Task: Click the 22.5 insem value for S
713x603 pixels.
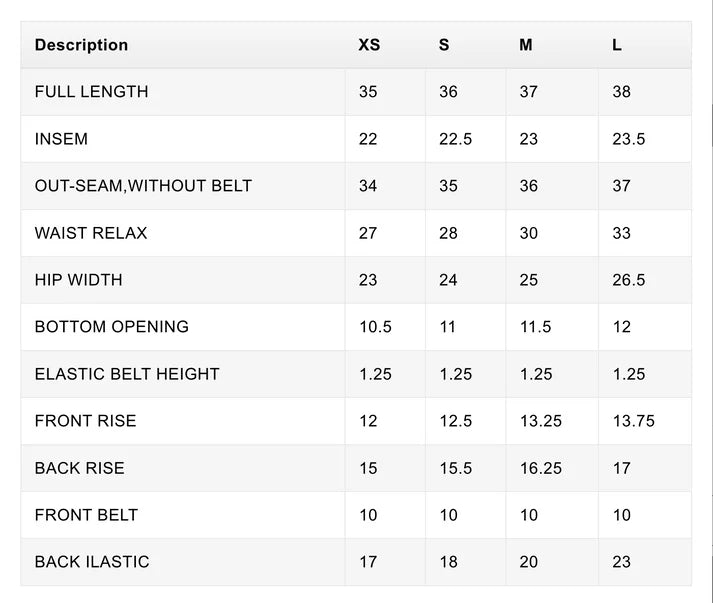Action: [455, 139]
